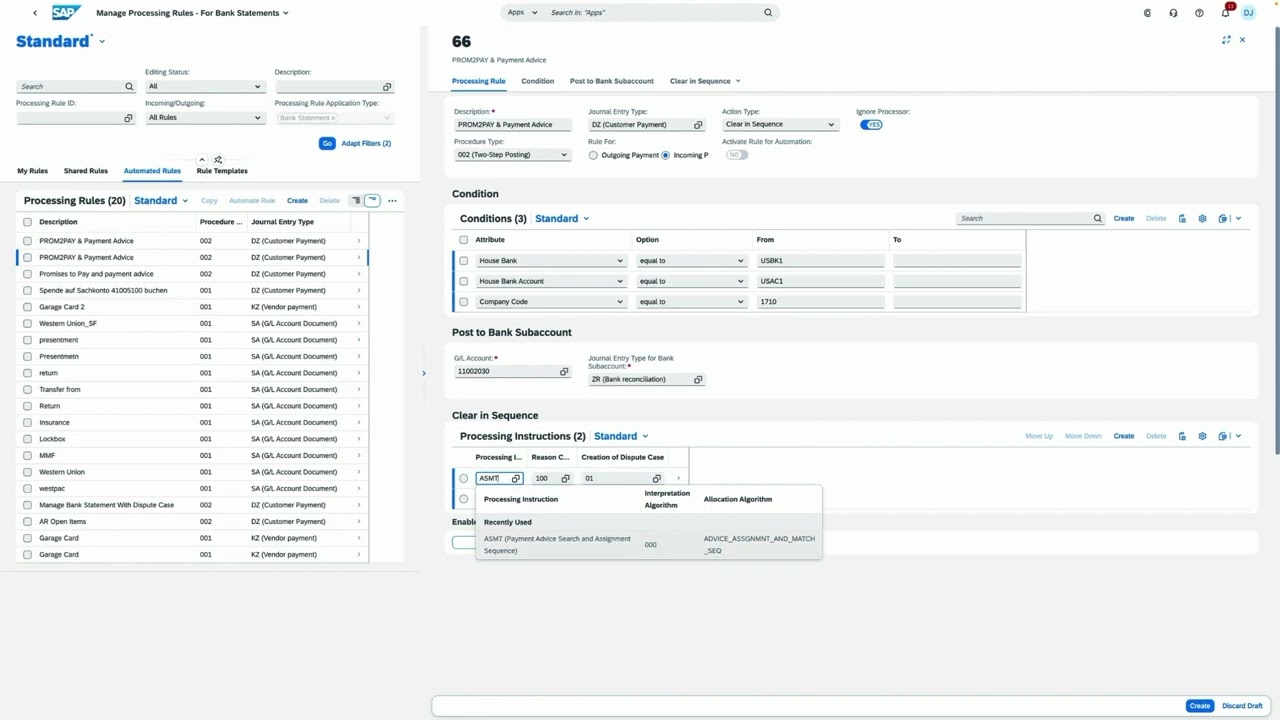Open the Standard view variant dropdown at the top left

pyautogui.click(x=102, y=42)
